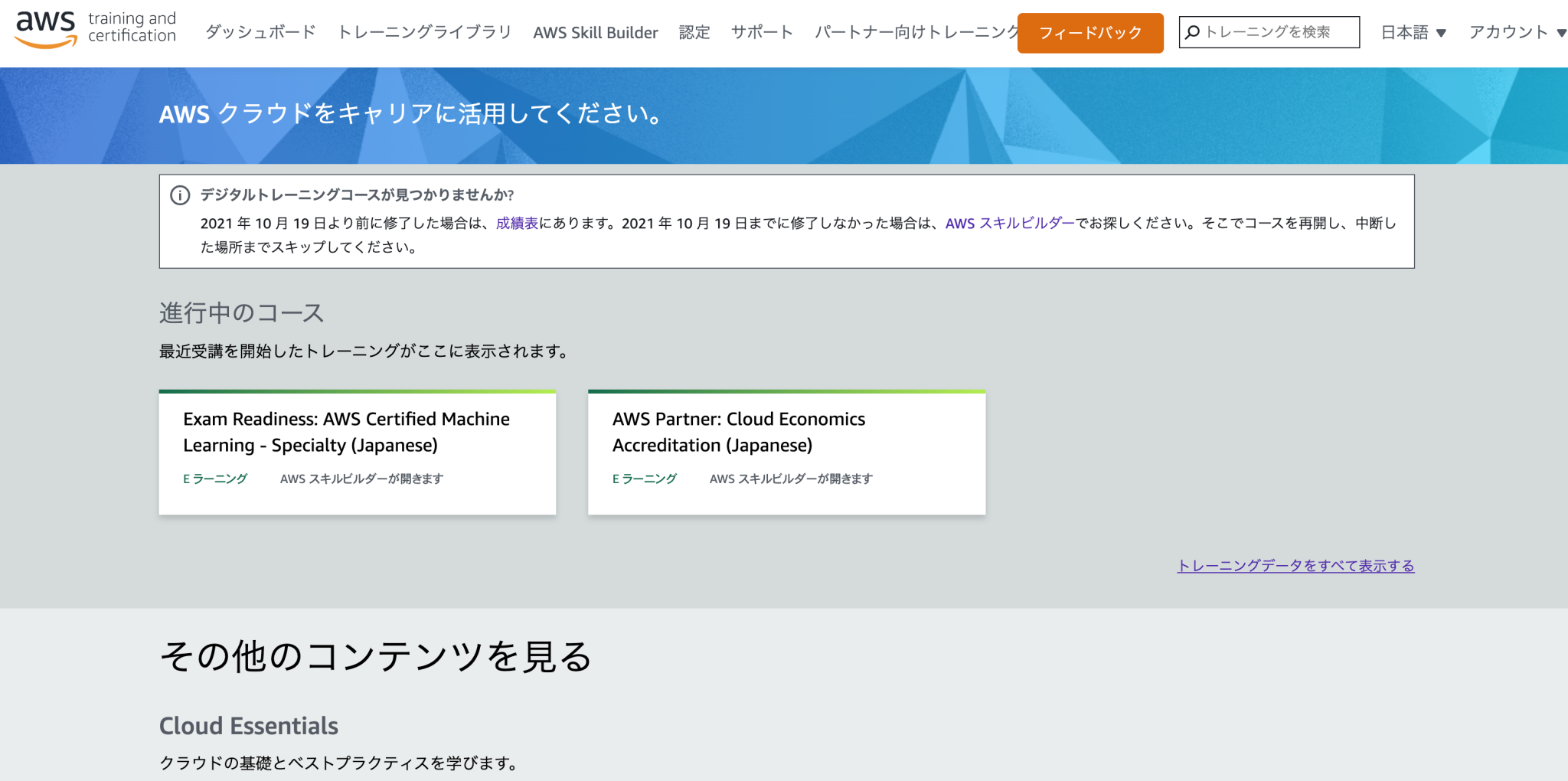The width and height of the screenshot is (1568, 781).
Task: Open the サポート menu item
Action: tap(762, 32)
